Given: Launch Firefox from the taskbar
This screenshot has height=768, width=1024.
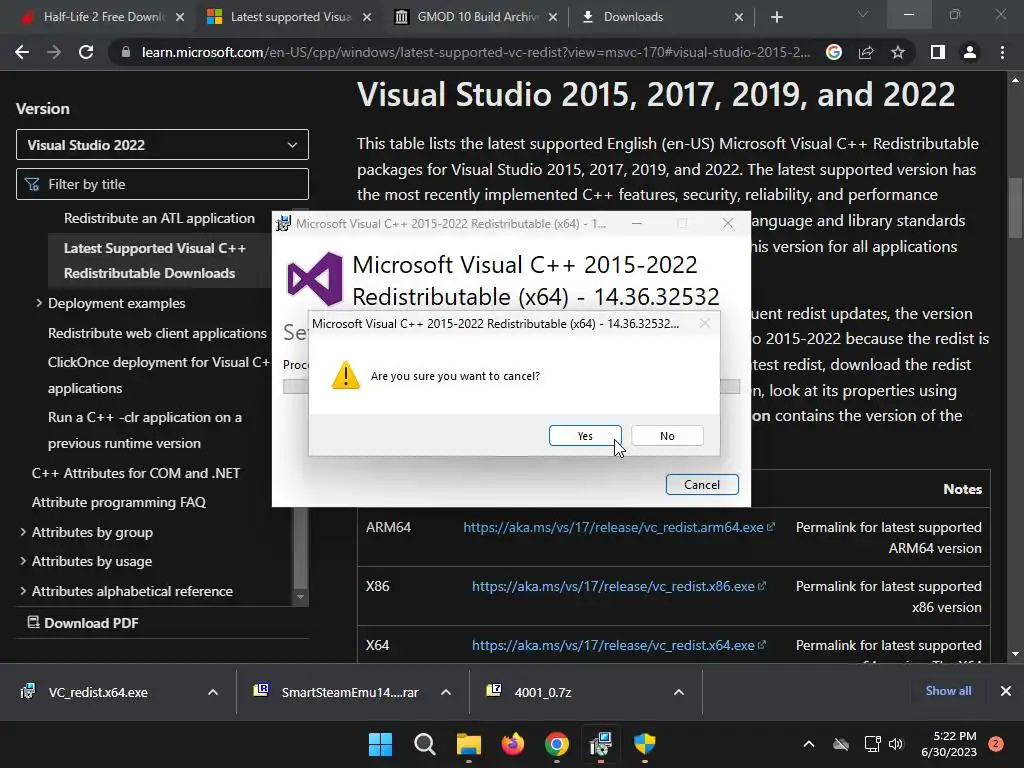Looking at the screenshot, I should click(x=513, y=744).
